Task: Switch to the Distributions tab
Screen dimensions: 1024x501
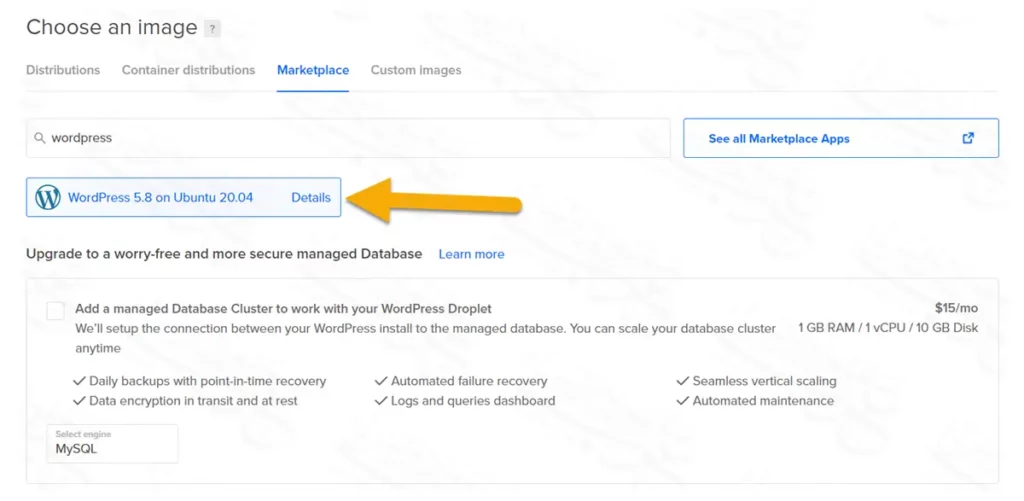Action: pos(63,70)
